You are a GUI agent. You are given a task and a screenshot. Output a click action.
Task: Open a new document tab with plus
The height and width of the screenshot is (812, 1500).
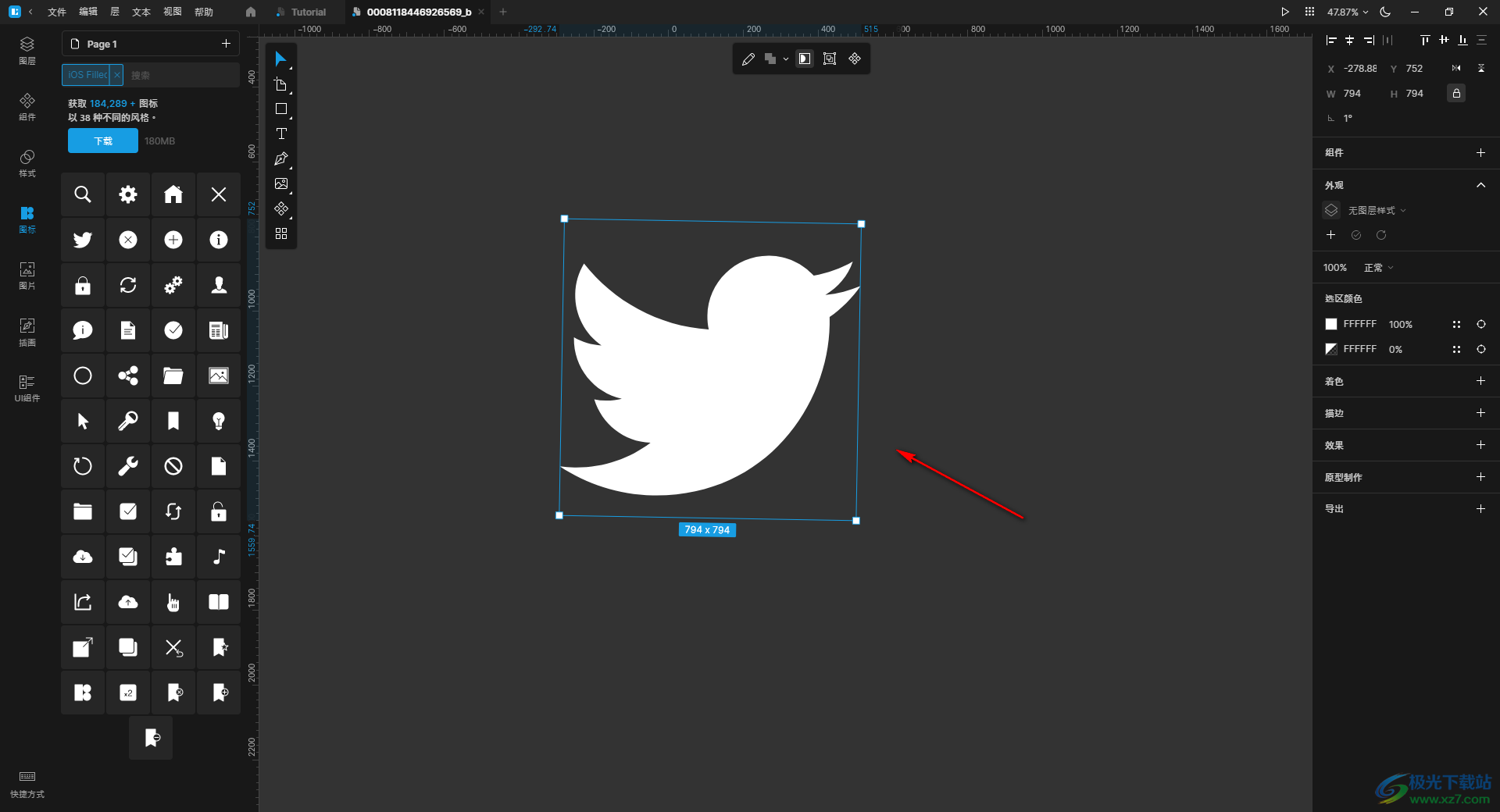(x=503, y=12)
